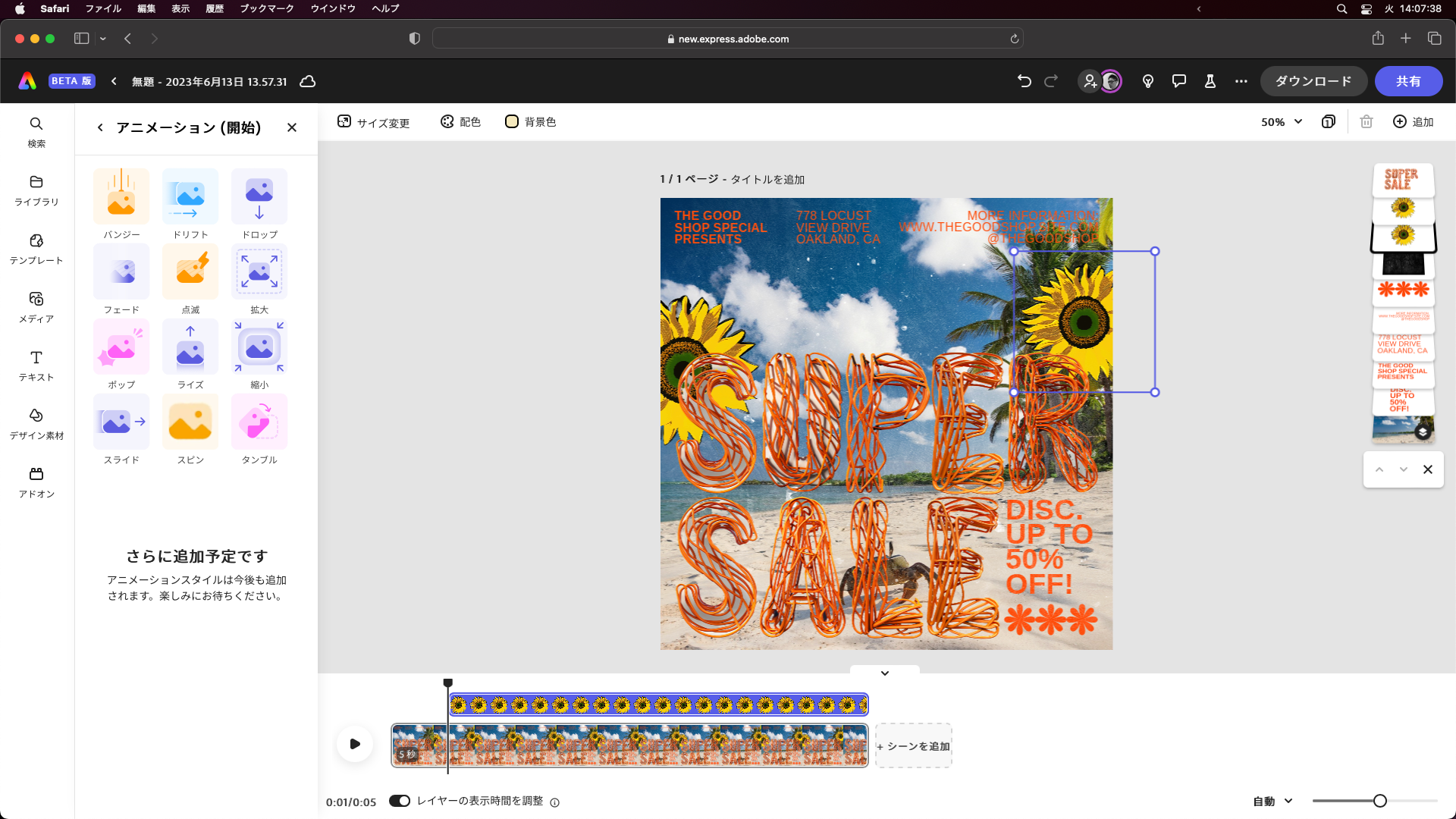Open the resize option in toolbar
Image resolution: width=1456 pixels, height=819 pixels.
click(x=374, y=122)
